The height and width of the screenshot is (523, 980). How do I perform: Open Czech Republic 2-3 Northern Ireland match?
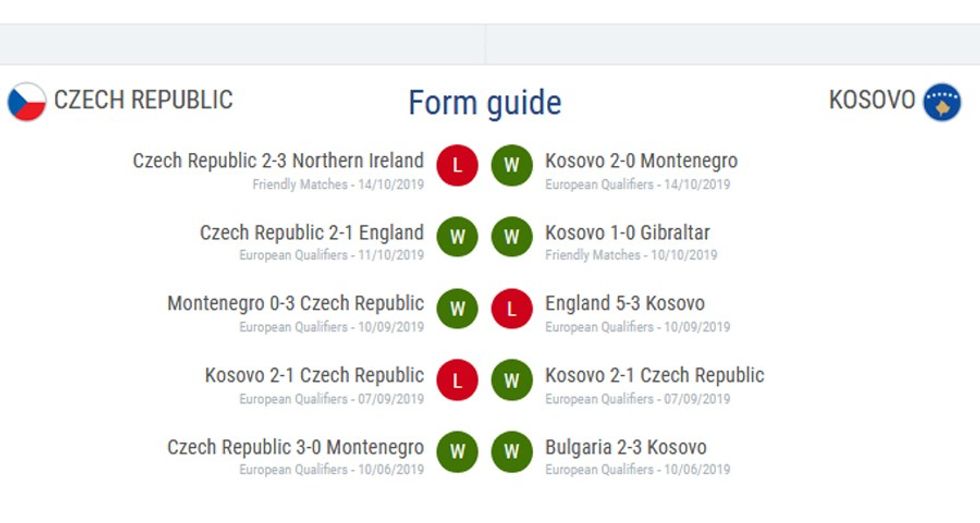click(x=278, y=161)
